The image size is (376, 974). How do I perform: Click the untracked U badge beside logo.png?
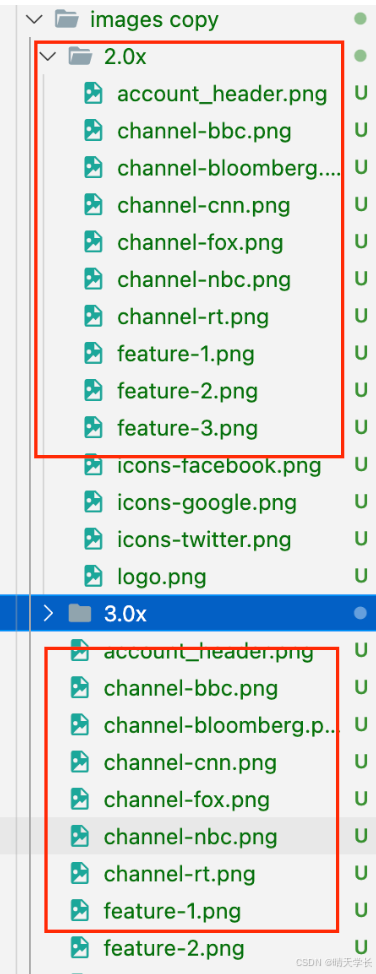[x=361, y=576]
